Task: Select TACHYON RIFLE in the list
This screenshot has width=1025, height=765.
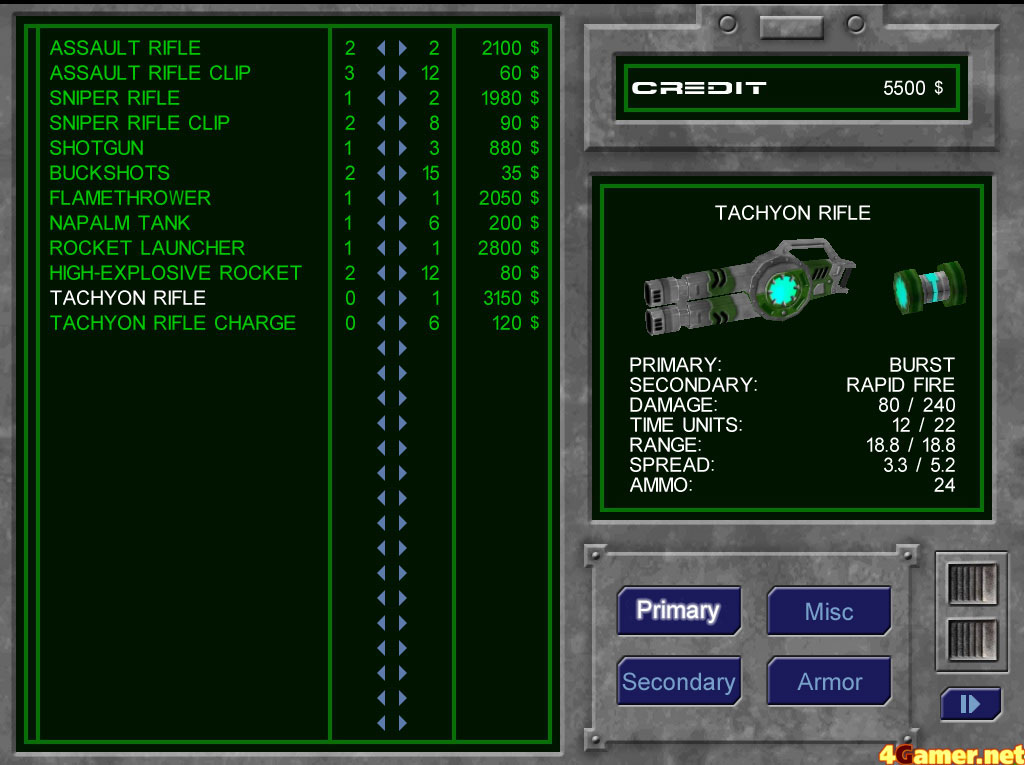Action: pos(127,298)
